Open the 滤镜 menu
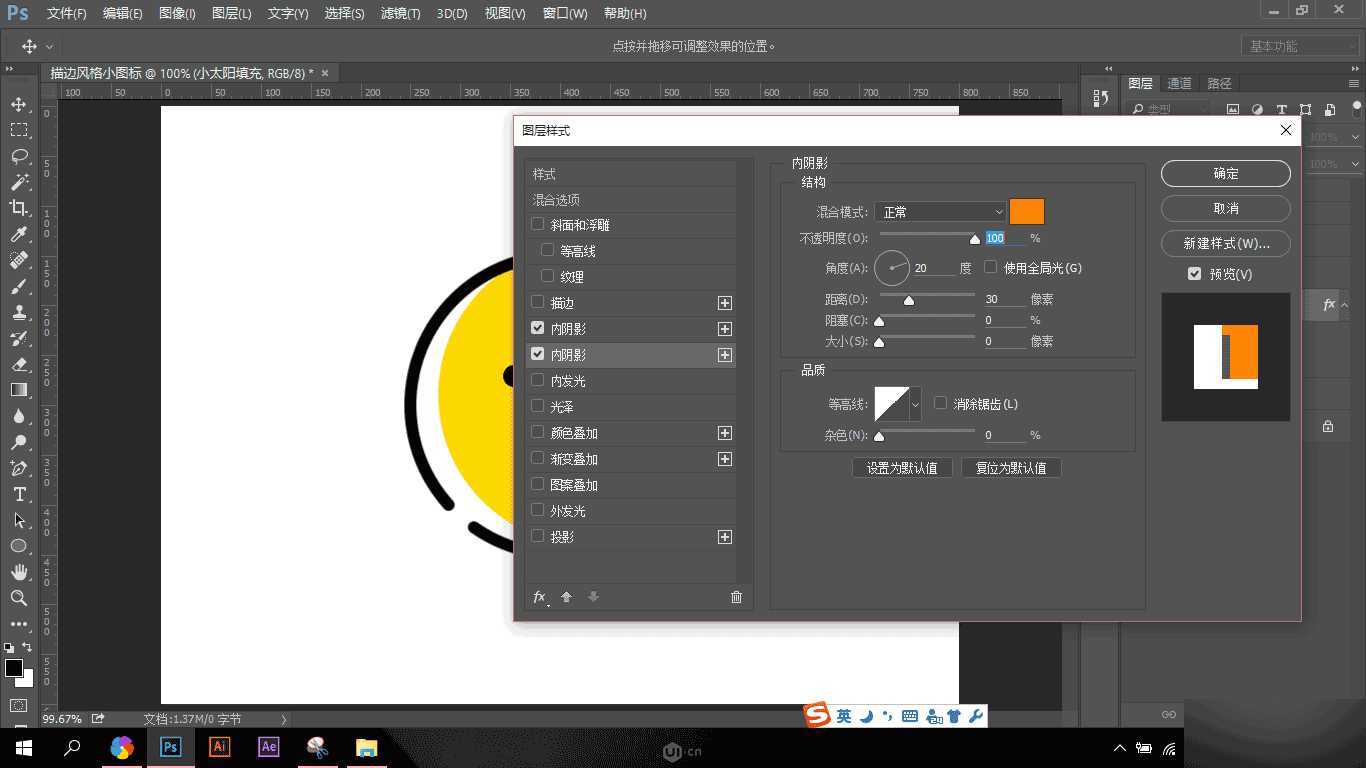The width and height of the screenshot is (1366, 768). click(398, 13)
